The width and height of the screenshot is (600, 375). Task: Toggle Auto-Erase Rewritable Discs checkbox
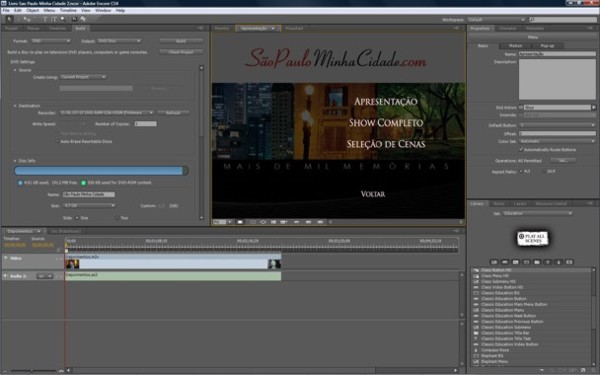[57, 142]
